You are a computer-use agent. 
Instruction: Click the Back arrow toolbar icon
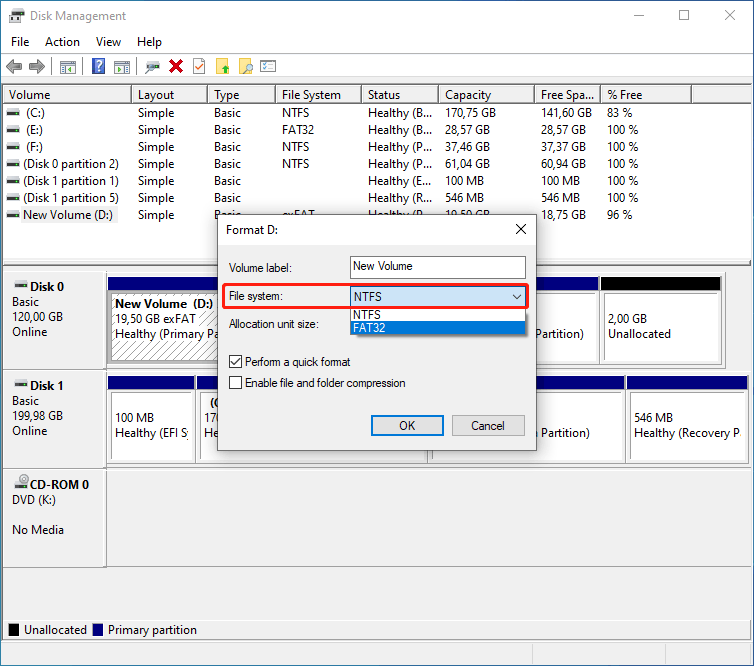(x=14, y=66)
